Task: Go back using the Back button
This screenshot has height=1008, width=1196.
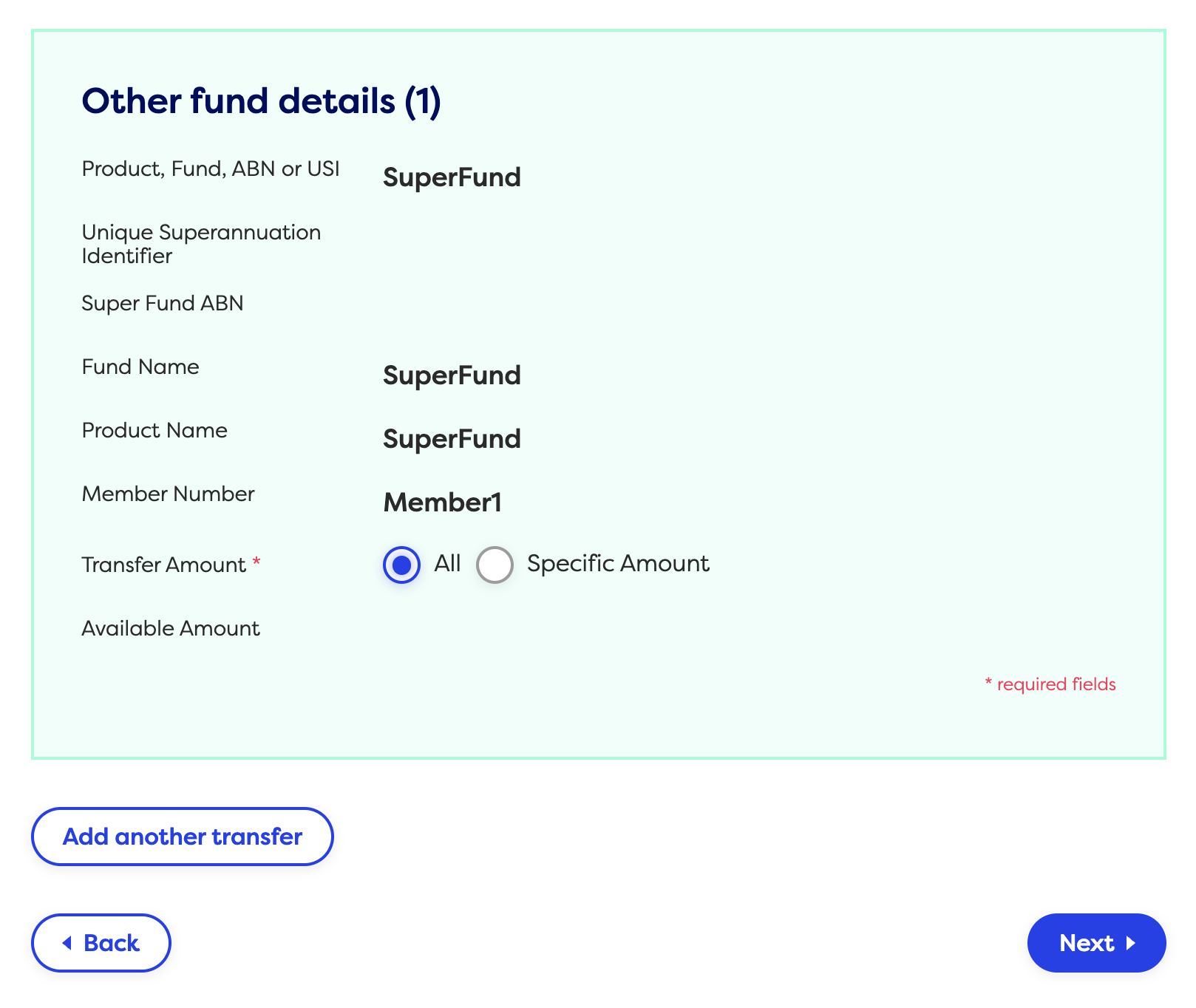Action: 101,943
